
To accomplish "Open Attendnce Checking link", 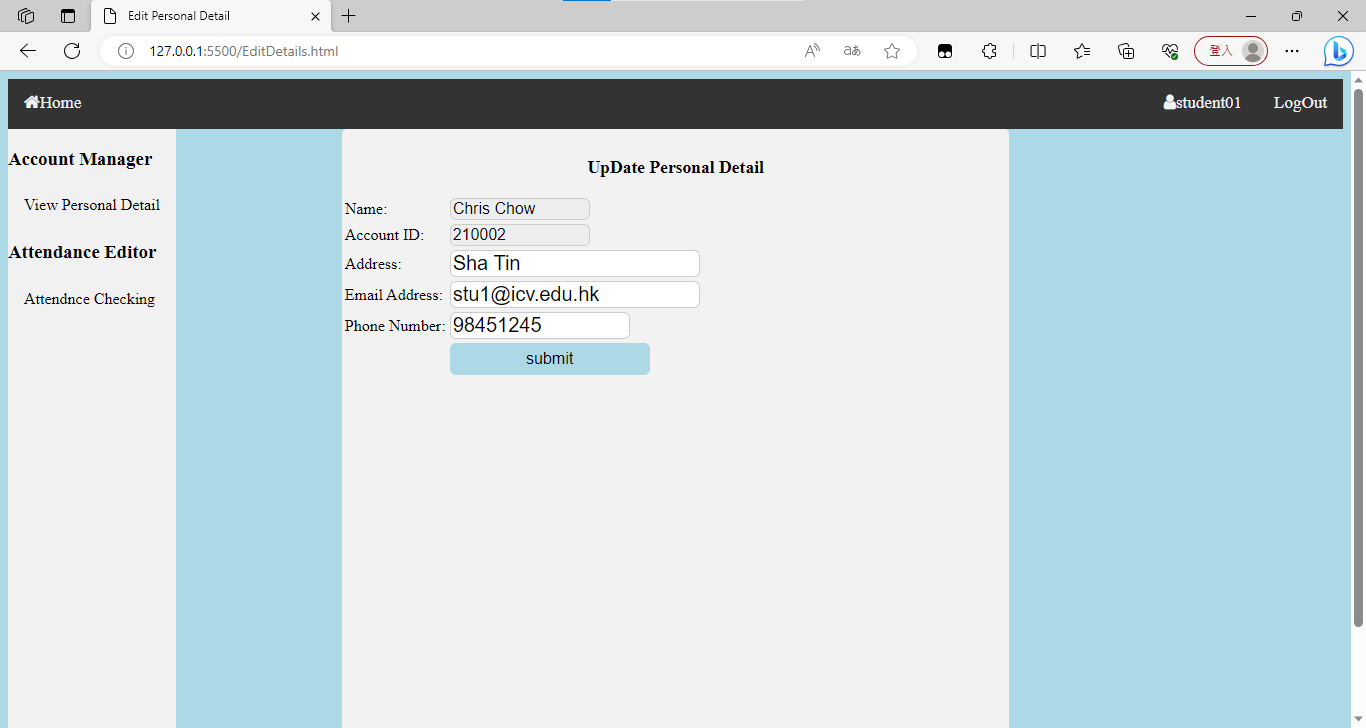I will pos(89,299).
